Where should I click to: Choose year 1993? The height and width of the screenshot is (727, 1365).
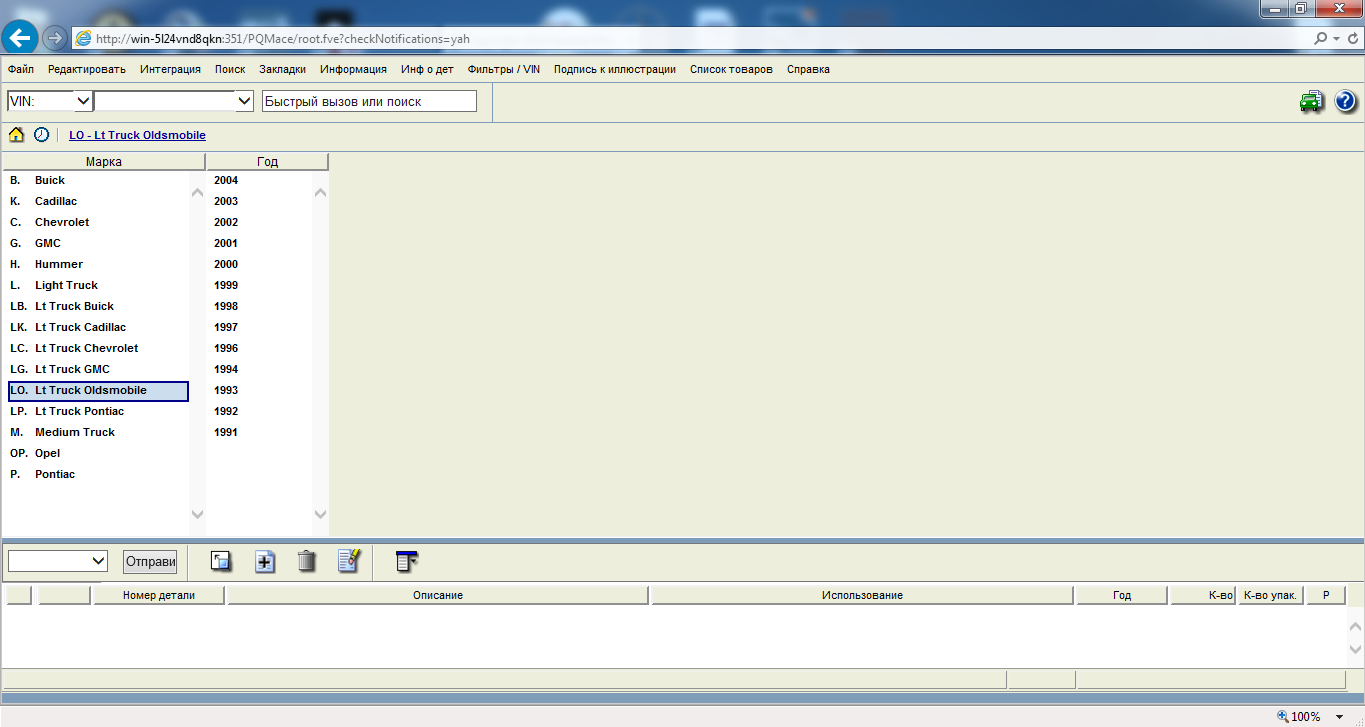coord(226,390)
